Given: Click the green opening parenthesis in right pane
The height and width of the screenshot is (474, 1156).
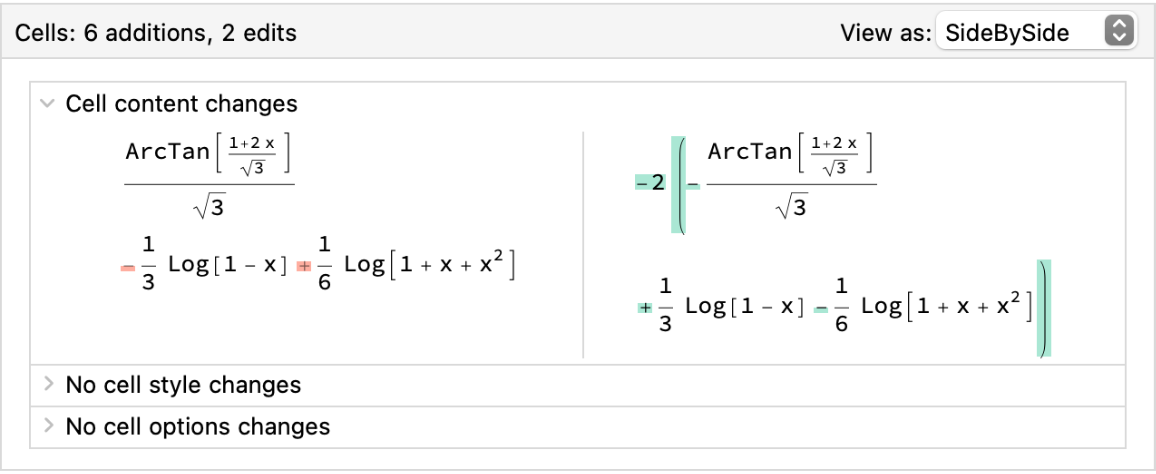Looking at the screenshot, I should [x=679, y=185].
